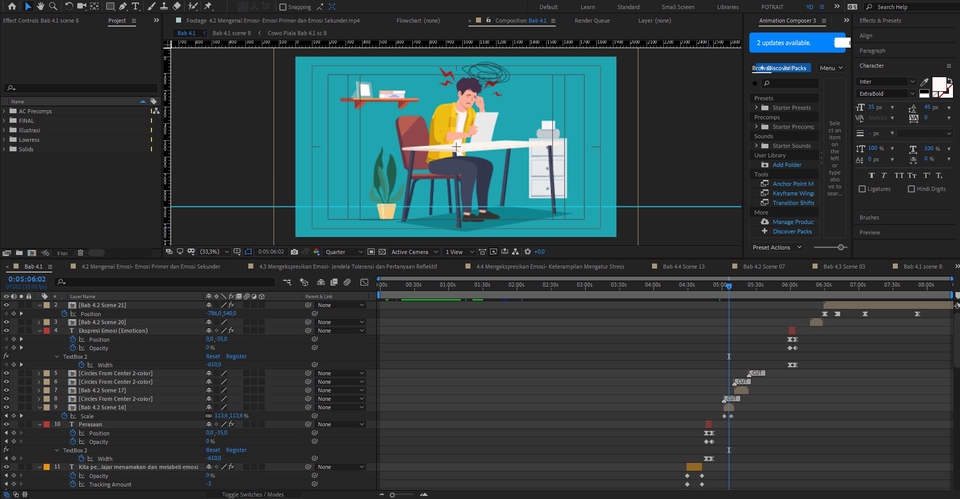Viewport: 960px width, 499px height.
Task: Select the Puppet Pin tool
Action: click(x=208, y=6)
